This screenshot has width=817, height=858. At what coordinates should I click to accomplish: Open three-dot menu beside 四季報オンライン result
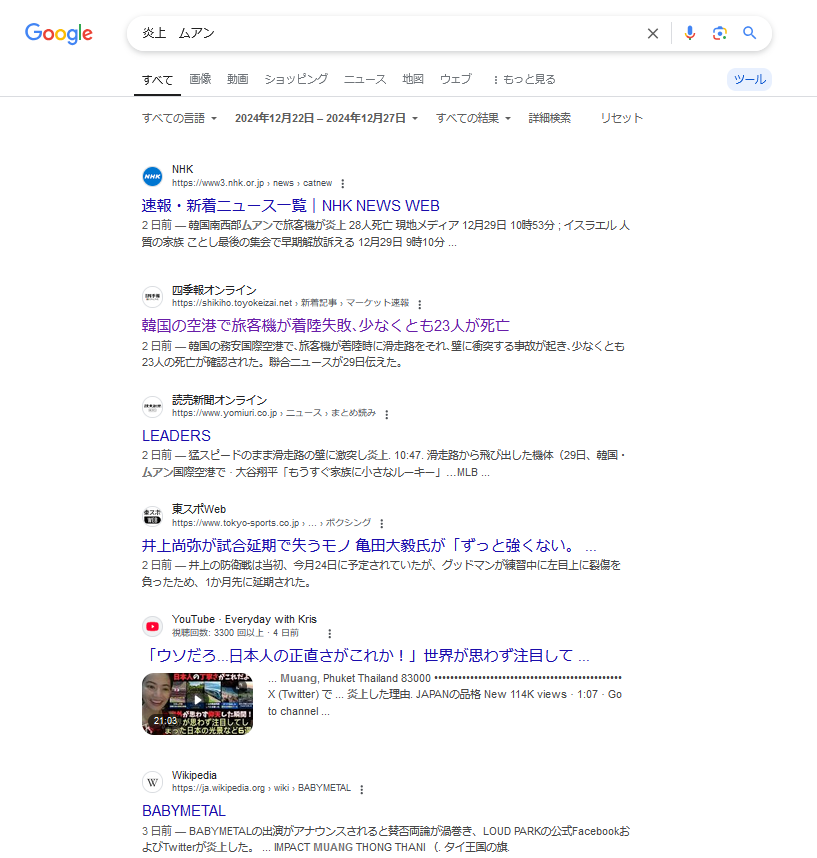click(420, 304)
